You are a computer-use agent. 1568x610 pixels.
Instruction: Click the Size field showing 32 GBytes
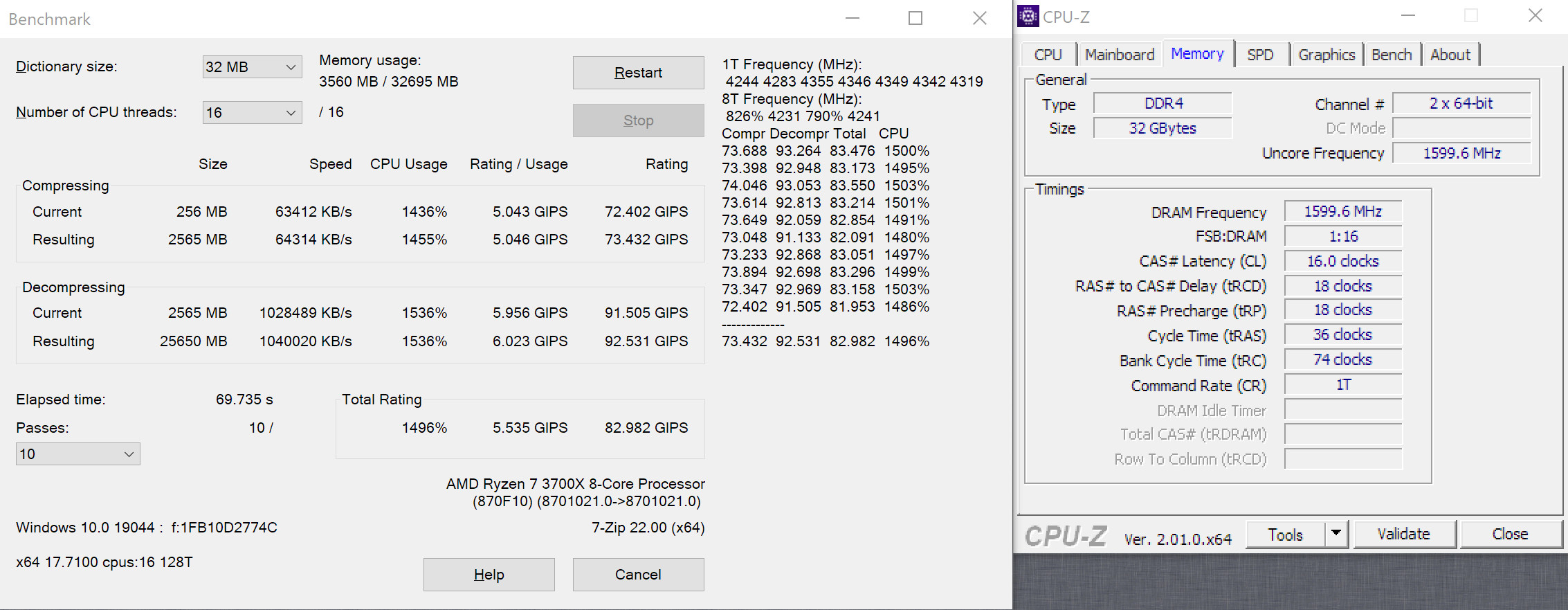(1163, 129)
